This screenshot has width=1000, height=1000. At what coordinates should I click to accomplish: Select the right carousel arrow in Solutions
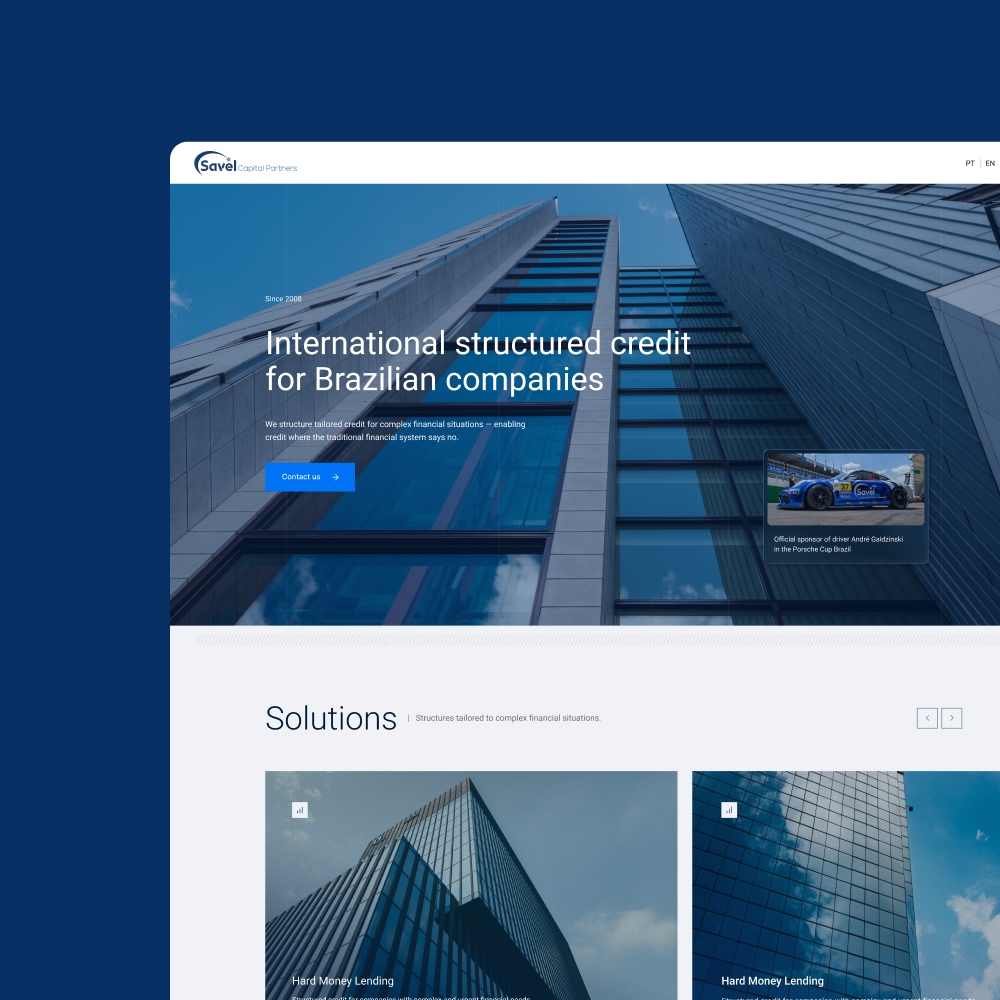coord(952,718)
